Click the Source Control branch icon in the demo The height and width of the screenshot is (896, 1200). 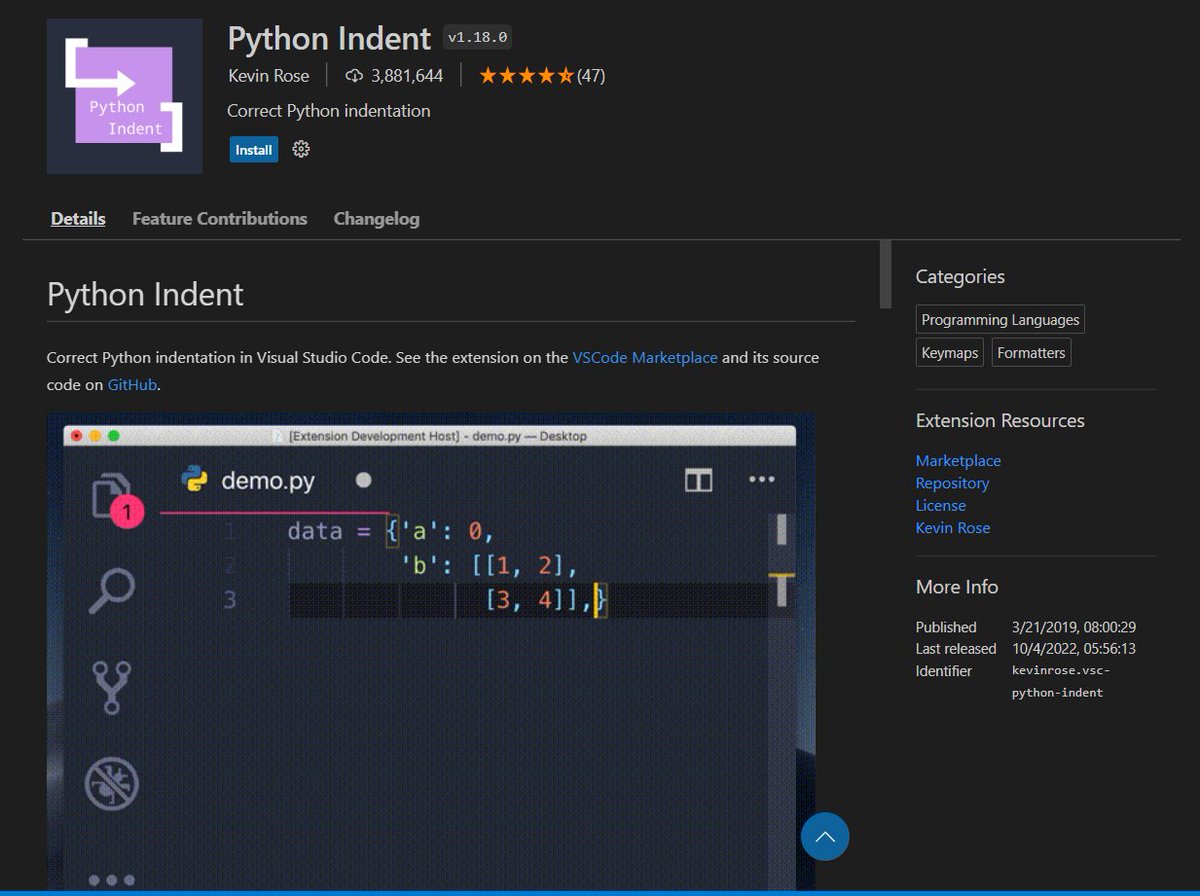(110, 687)
